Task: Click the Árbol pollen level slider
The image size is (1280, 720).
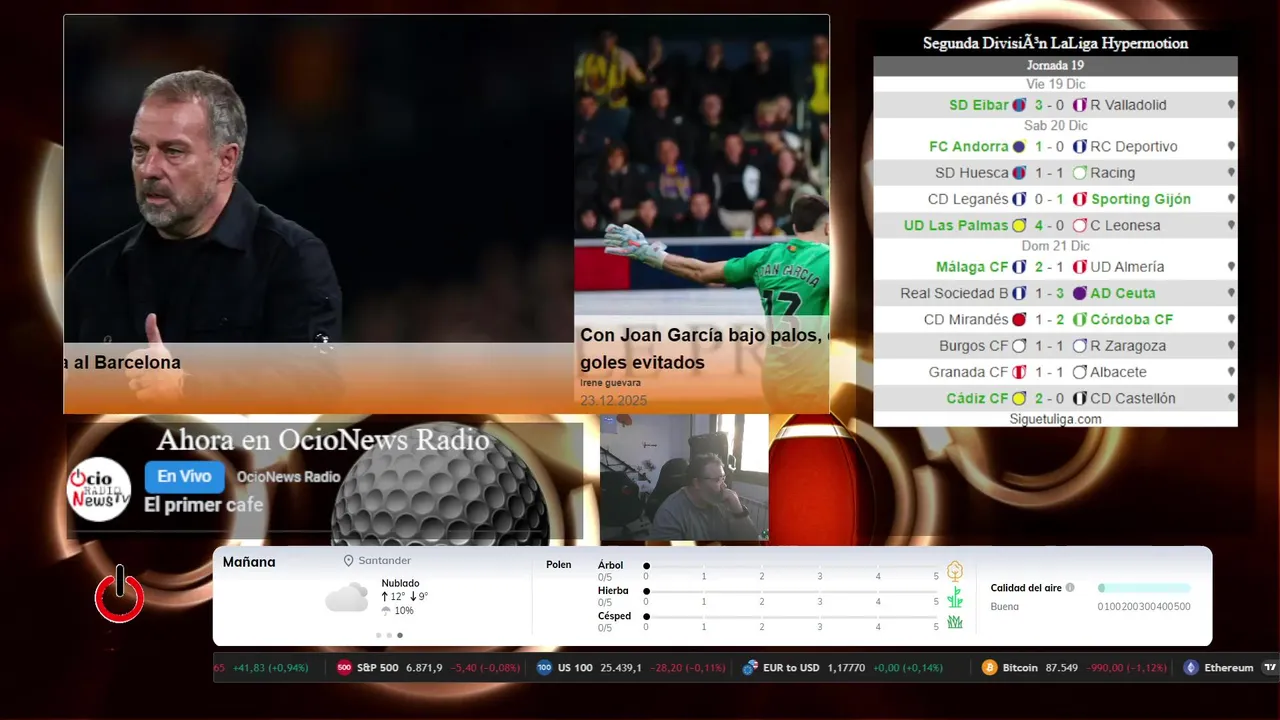Action: coord(791,566)
